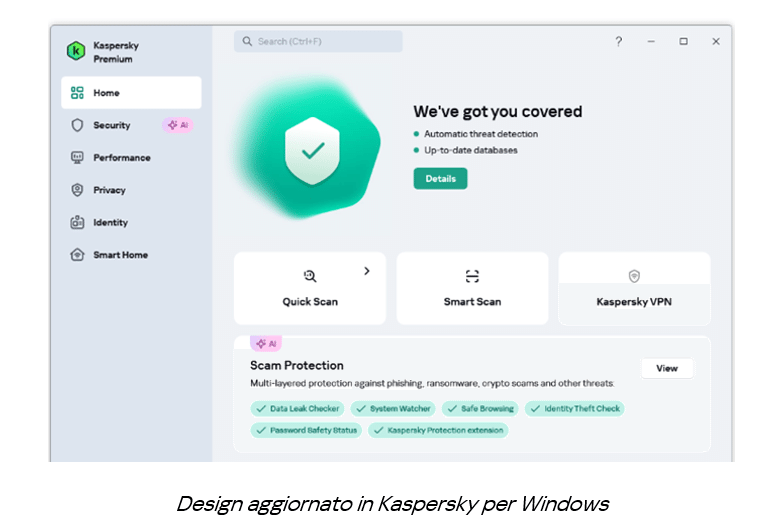The image size is (757, 529).
Task: Select the Data Leak Checker checked tag
Action: (x=297, y=408)
